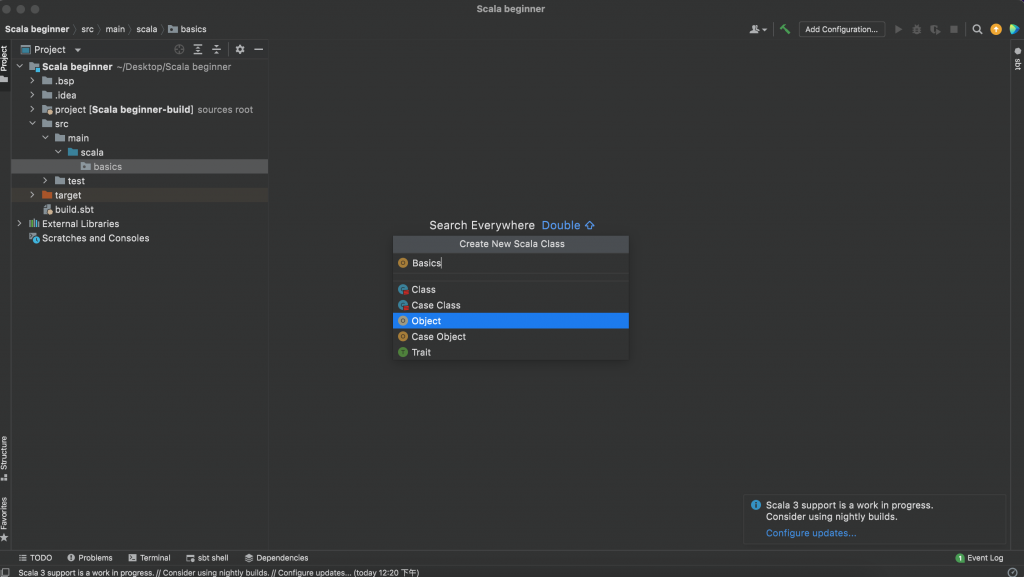Choose Trait option in popup

pos(511,352)
